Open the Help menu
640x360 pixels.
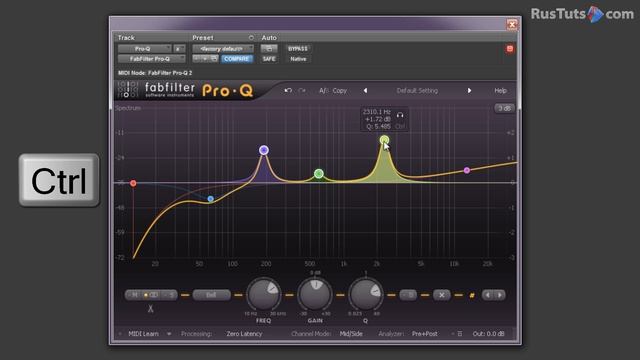click(500, 91)
